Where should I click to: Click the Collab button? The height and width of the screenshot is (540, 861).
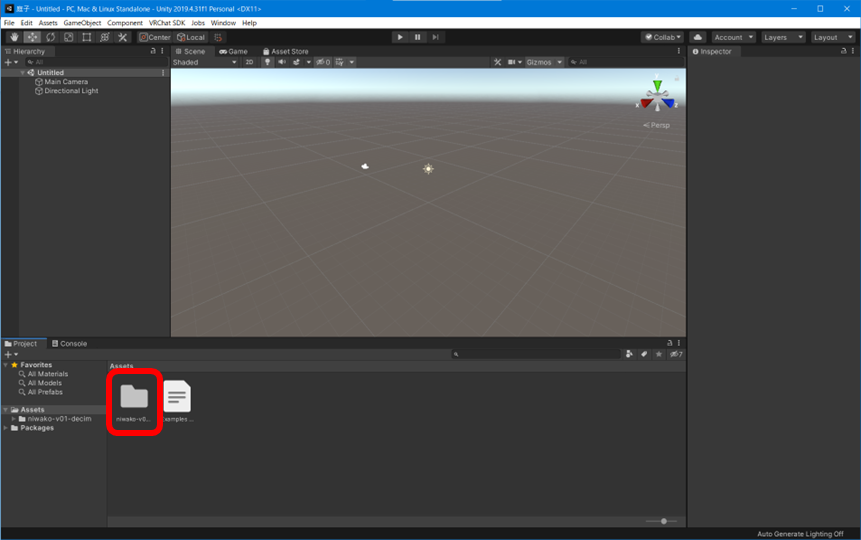662,37
